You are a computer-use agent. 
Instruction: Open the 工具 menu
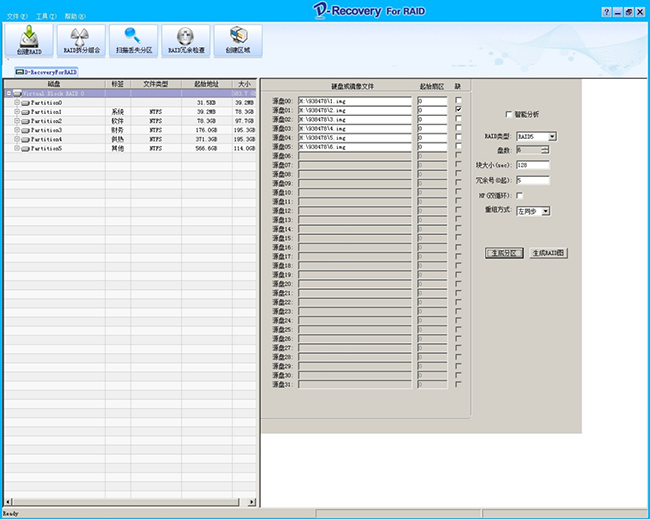(x=46, y=16)
